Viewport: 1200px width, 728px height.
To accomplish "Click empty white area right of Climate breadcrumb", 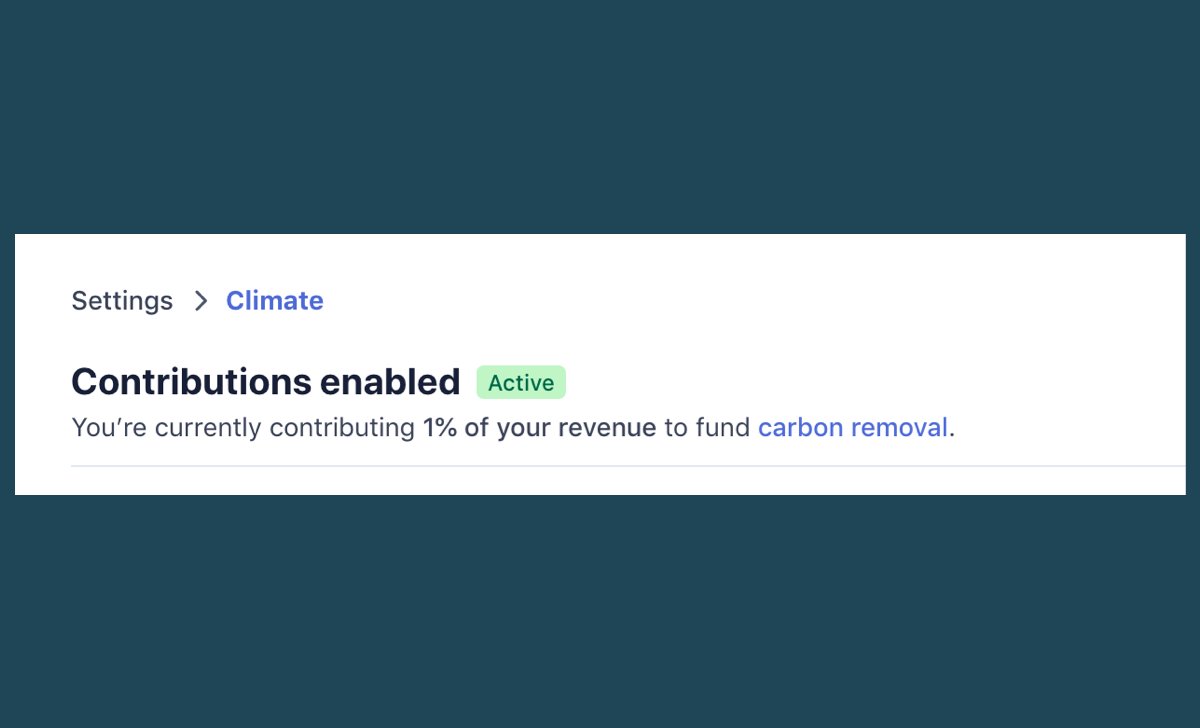I will pyautogui.click(x=700, y=301).
